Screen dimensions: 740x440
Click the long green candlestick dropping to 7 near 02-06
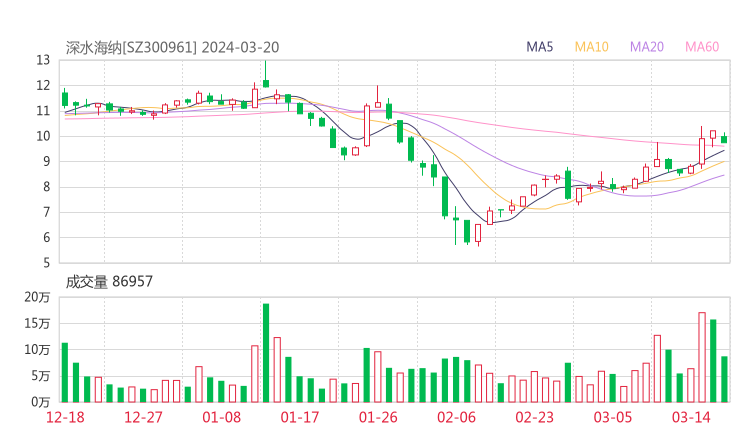click(445, 197)
